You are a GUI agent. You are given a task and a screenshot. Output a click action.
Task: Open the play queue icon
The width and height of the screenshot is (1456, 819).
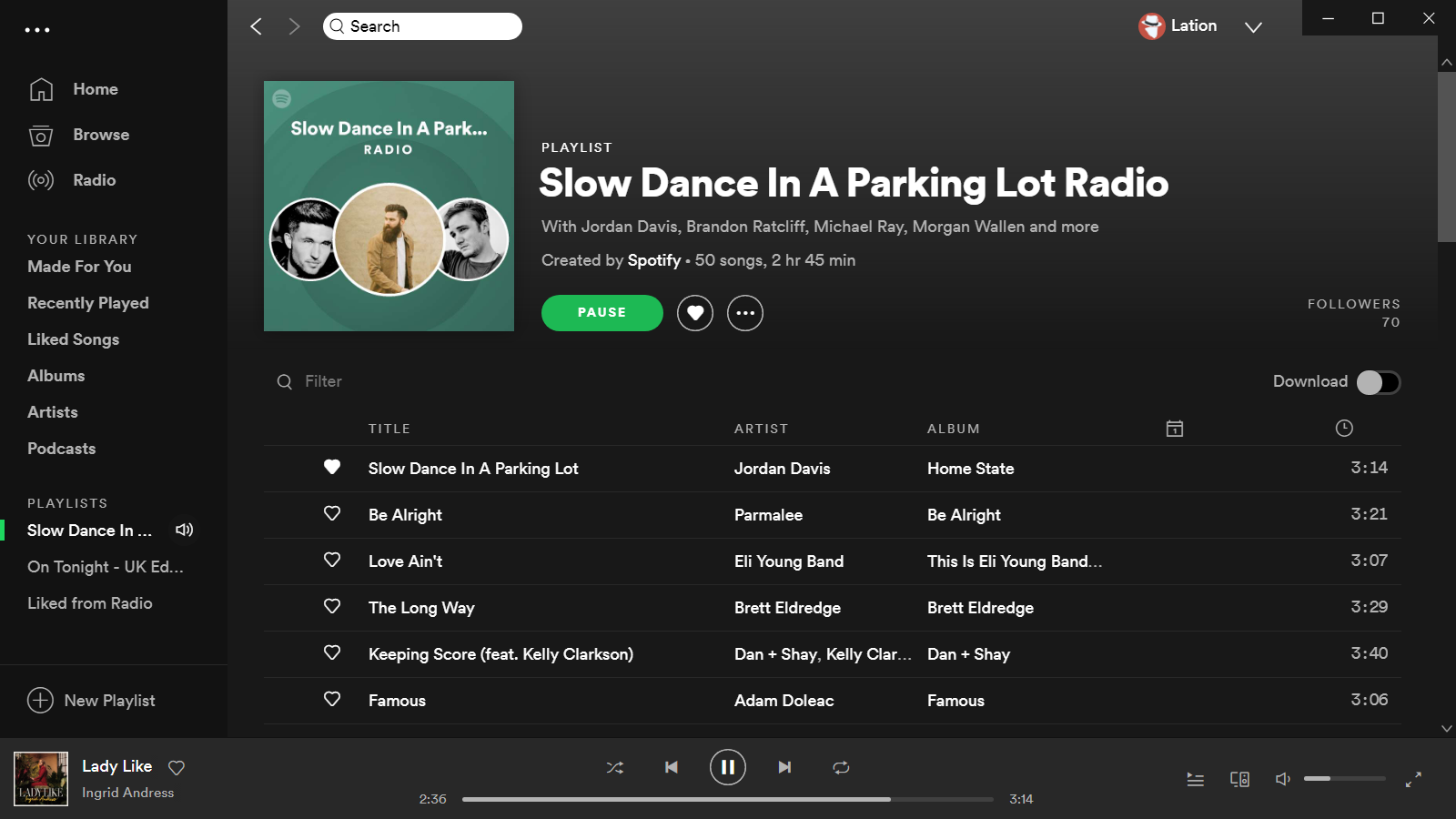[x=1196, y=780]
